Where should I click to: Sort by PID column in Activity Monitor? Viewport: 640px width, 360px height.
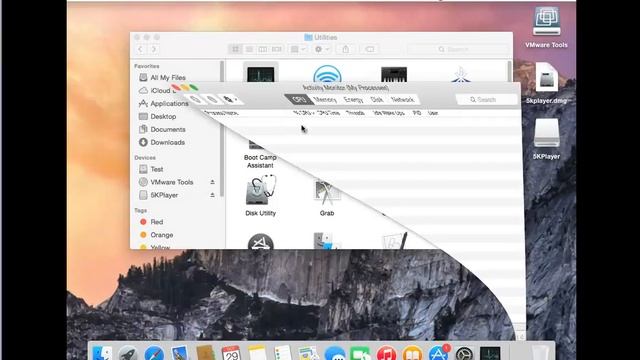[417, 113]
